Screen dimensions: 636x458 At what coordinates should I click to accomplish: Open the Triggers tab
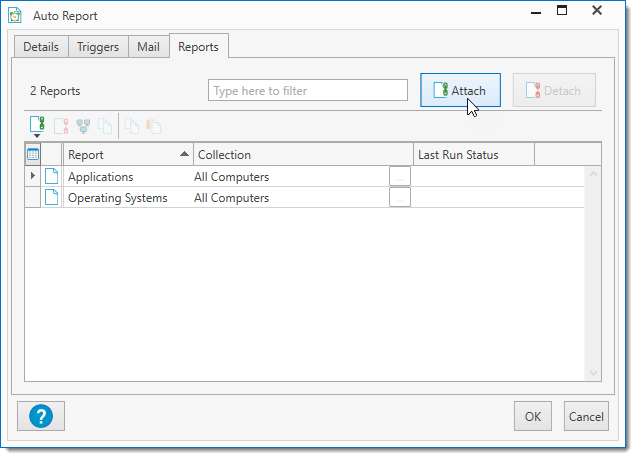click(98, 47)
